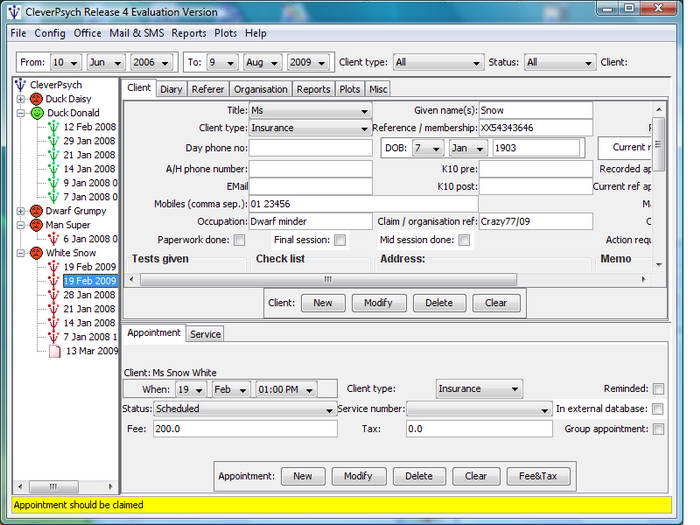This screenshot has width=700, height=525.
Task: Open the Config menu
Action: (x=50, y=33)
